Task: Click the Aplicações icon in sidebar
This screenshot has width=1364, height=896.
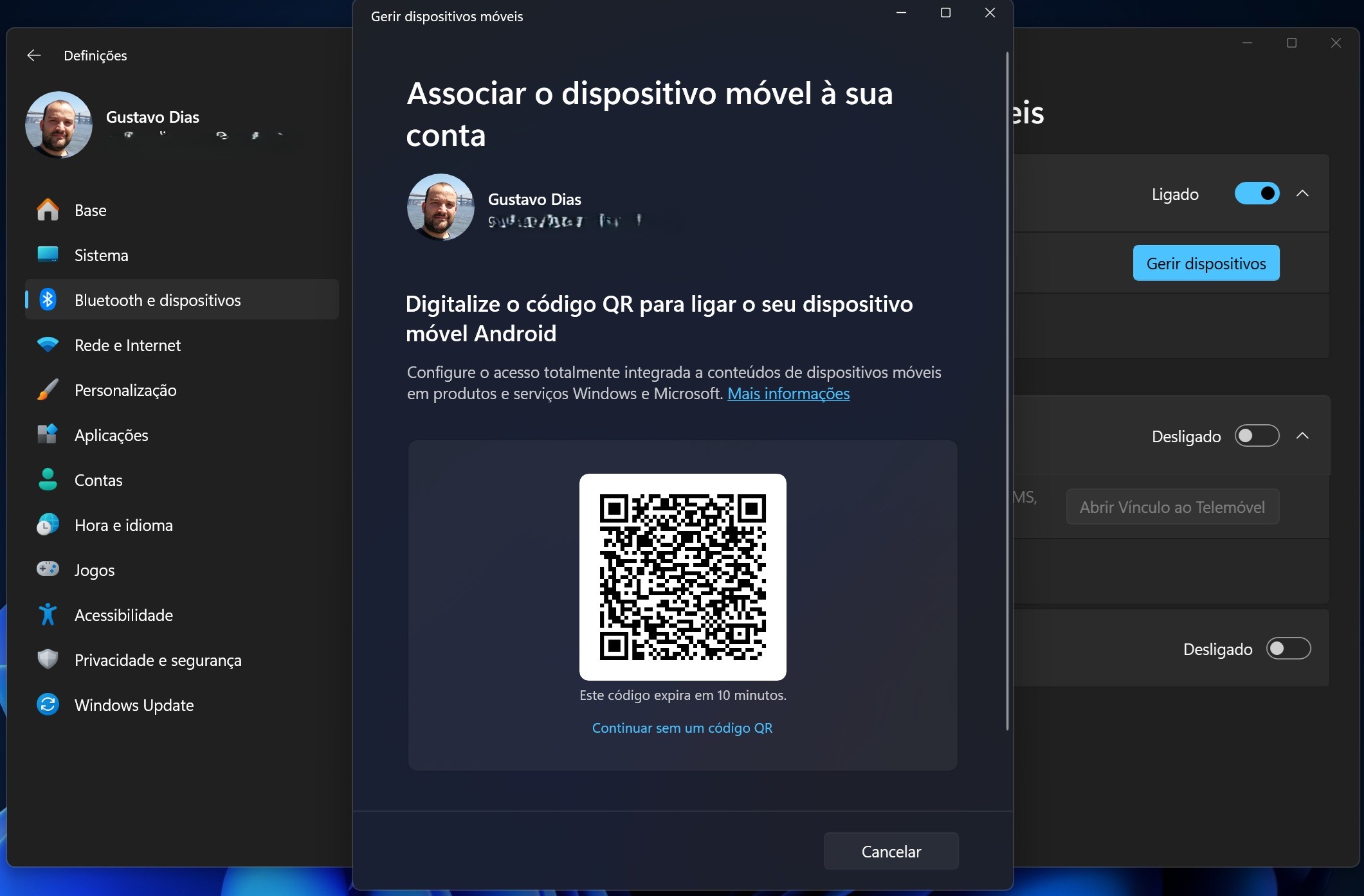Action: (48, 435)
